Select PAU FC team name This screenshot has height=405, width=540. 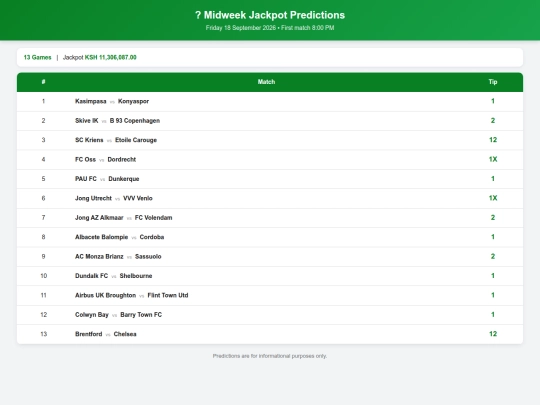click(x=86, y=179)
